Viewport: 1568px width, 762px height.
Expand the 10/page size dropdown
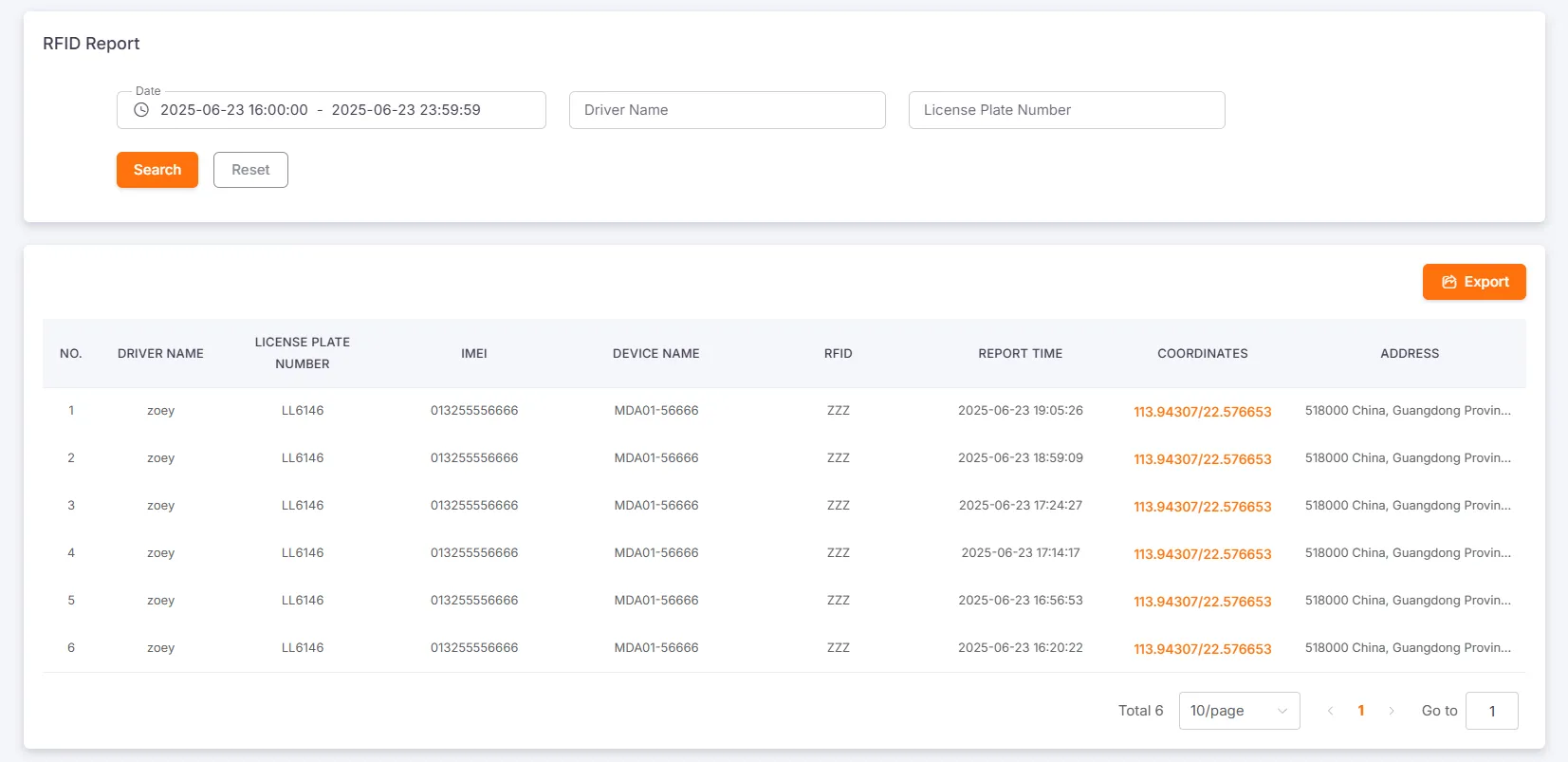coord(1238,711)
